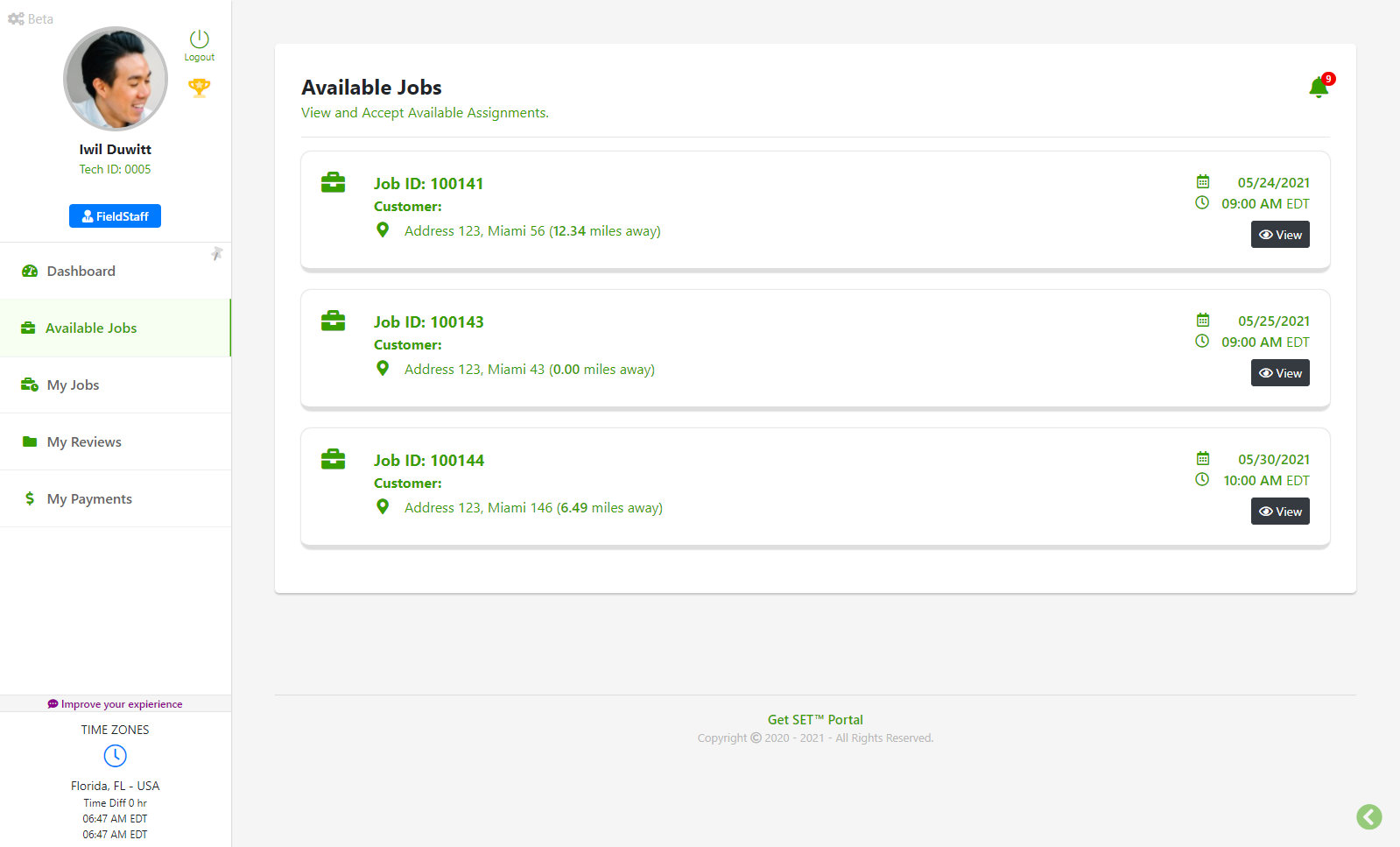View details for Job ID 100143
Screen dimensions: 1400x847
[1279, 373]
